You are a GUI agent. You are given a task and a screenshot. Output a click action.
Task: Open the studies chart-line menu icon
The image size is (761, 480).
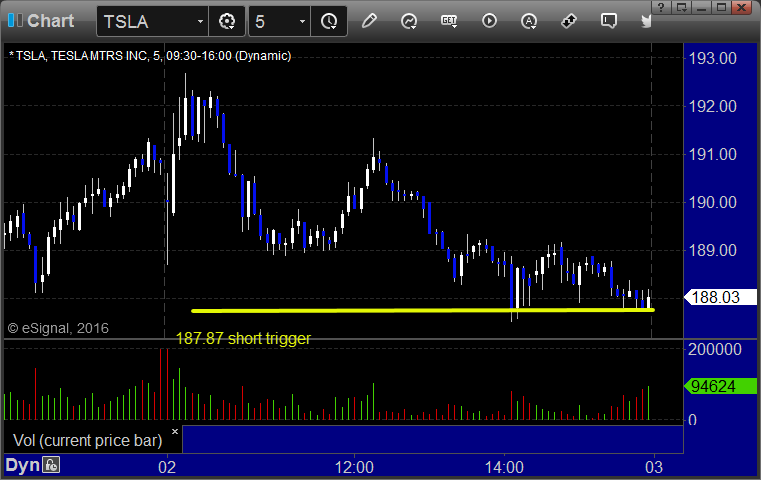point(409,21)
